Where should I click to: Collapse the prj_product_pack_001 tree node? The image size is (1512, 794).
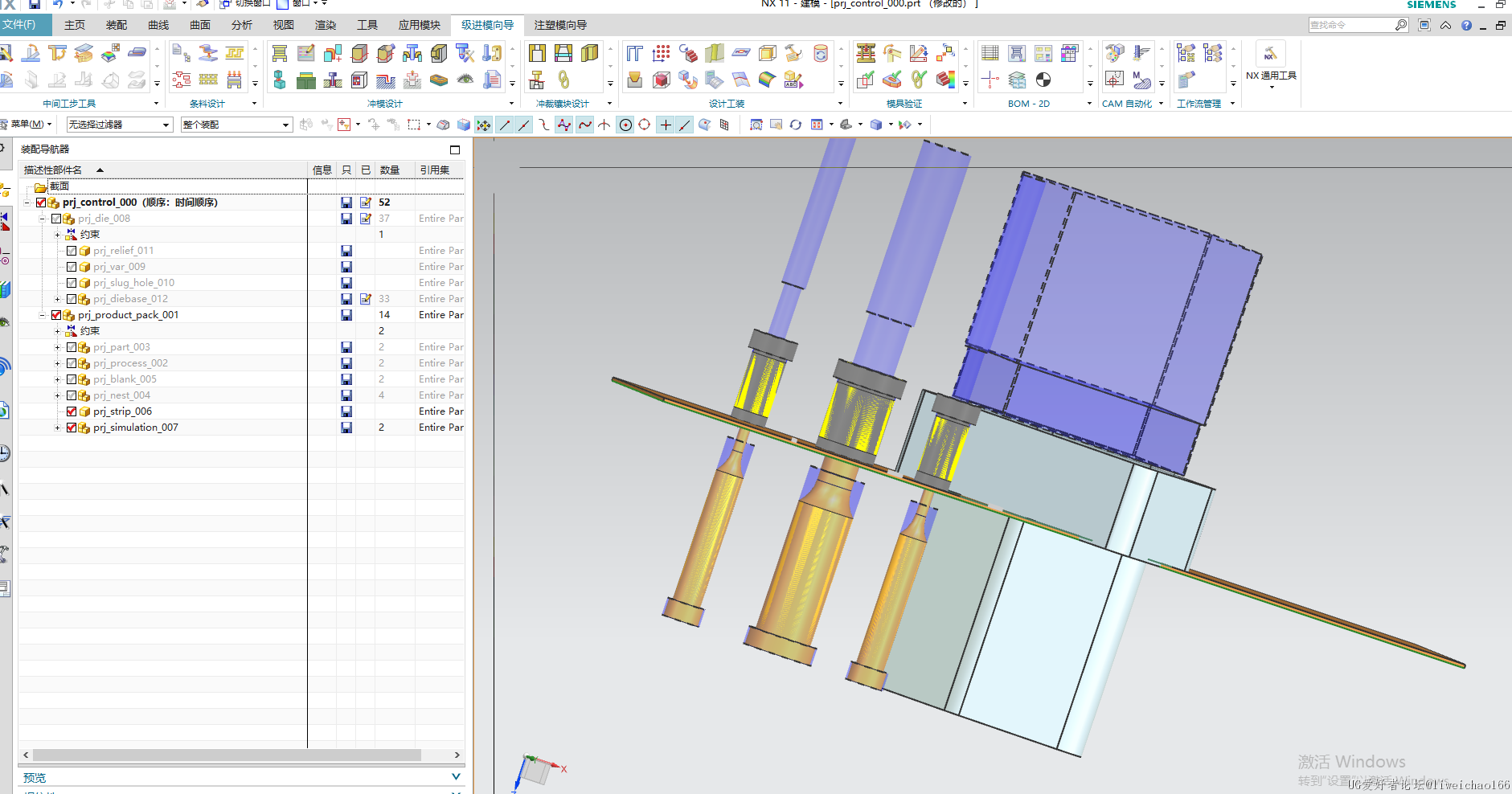(x=42, y=315)
